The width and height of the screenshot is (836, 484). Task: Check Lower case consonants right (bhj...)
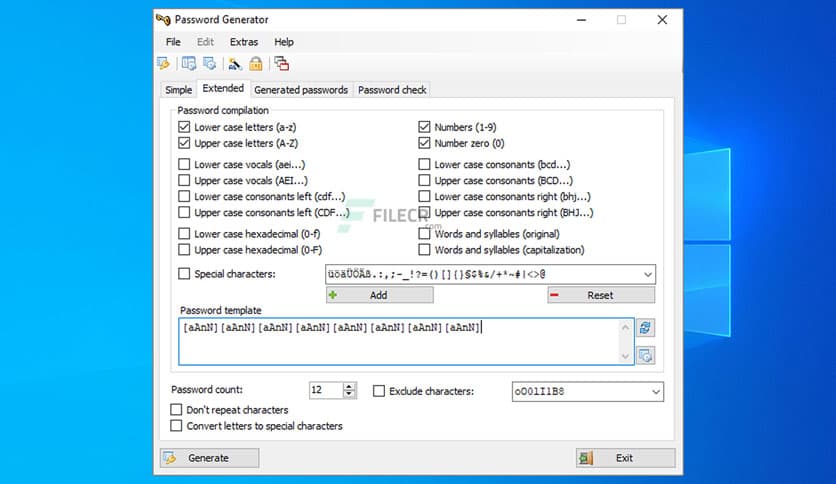click(x=424, y=196)
